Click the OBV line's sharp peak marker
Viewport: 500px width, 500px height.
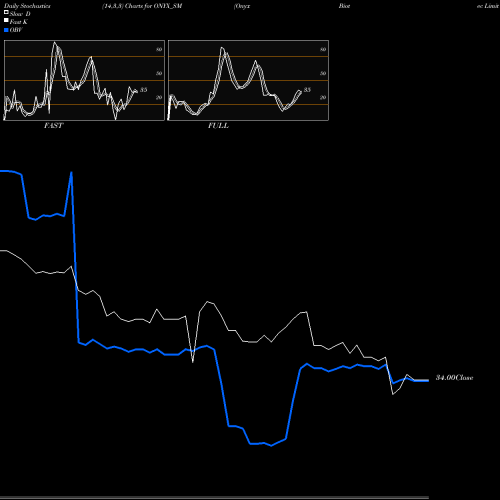pyautogui.click(x=71, y=173)
